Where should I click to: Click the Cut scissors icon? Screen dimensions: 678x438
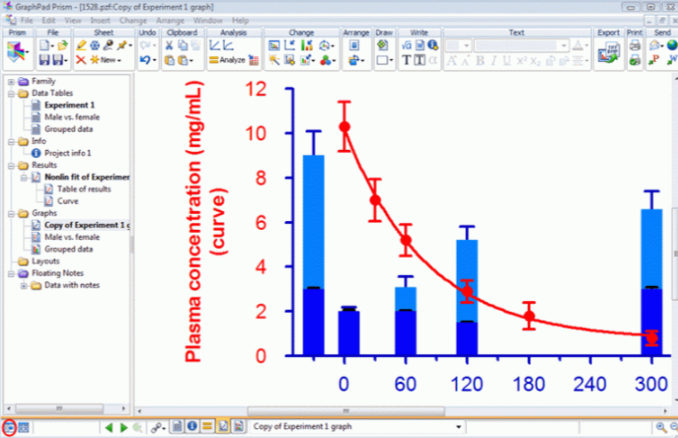pos(170,46)
